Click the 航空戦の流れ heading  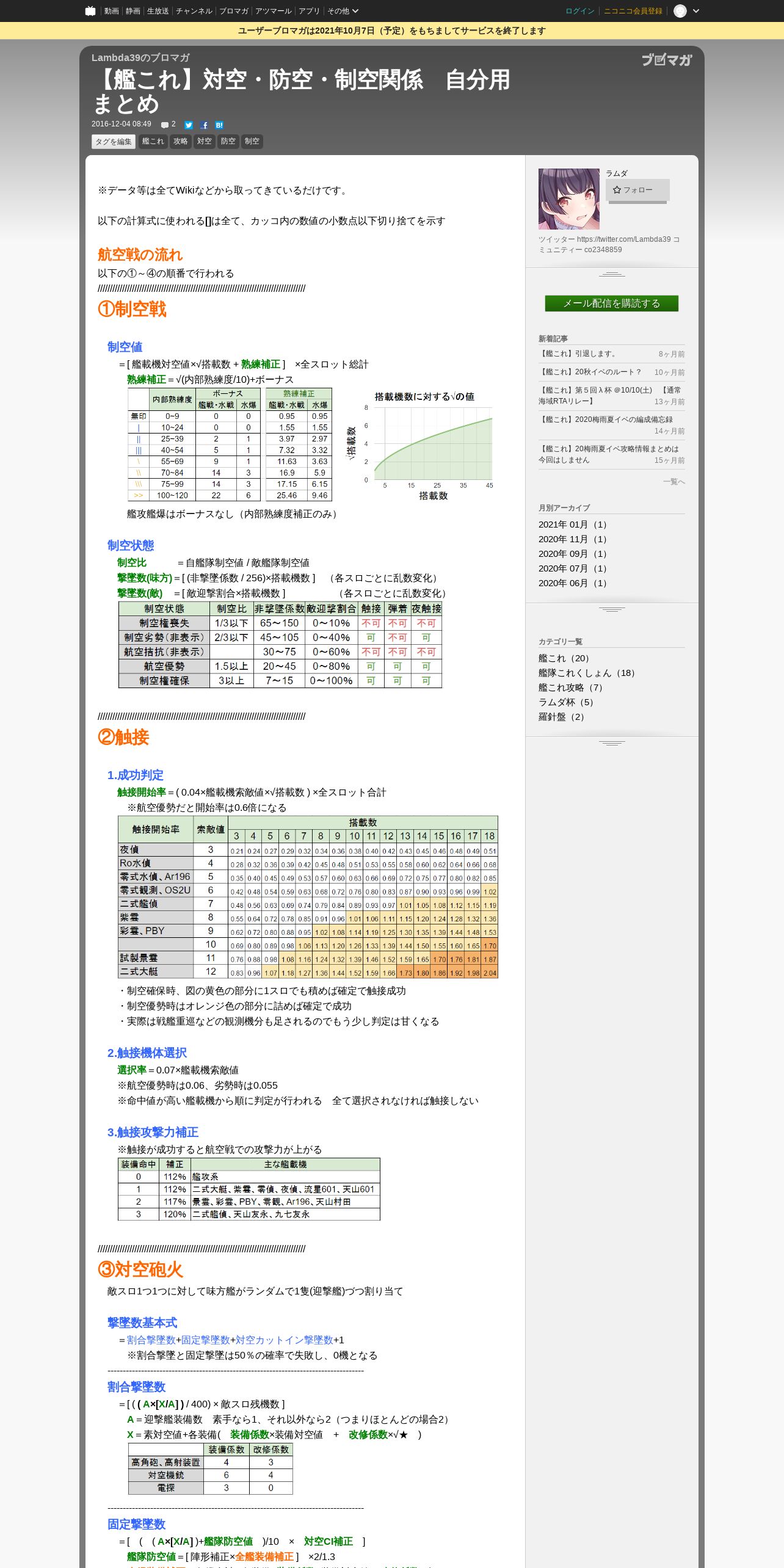point(140,255)
